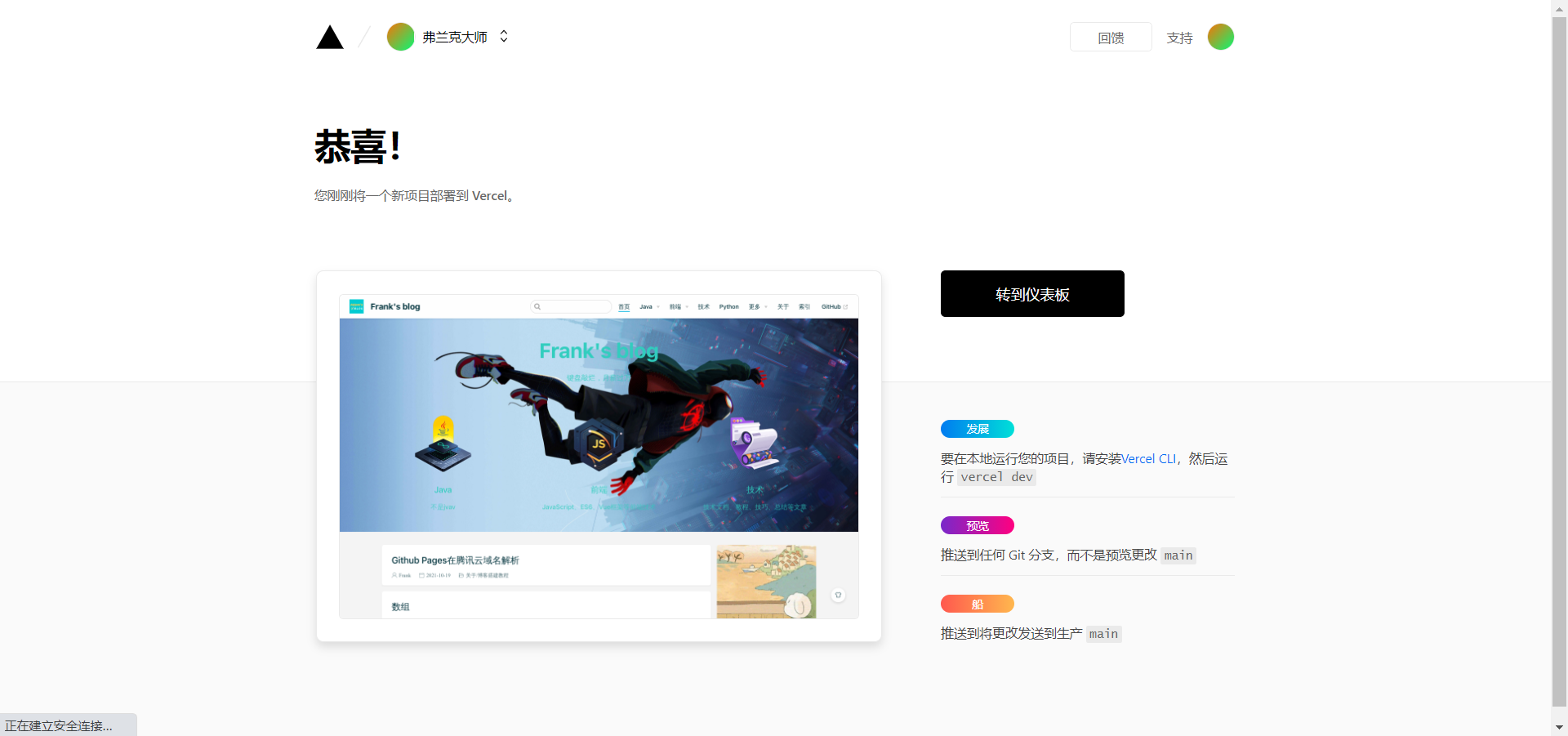1568x736 pixels.
Task: Click the 船 badge
Action: [978, 604]
